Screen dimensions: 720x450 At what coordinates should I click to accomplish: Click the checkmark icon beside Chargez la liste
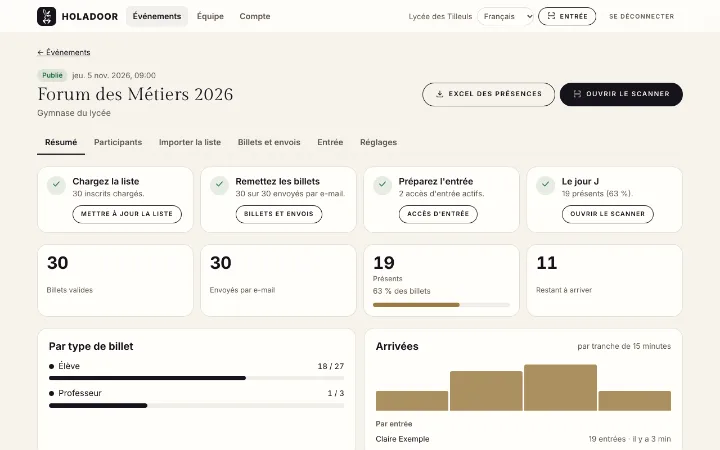(56, 185)
